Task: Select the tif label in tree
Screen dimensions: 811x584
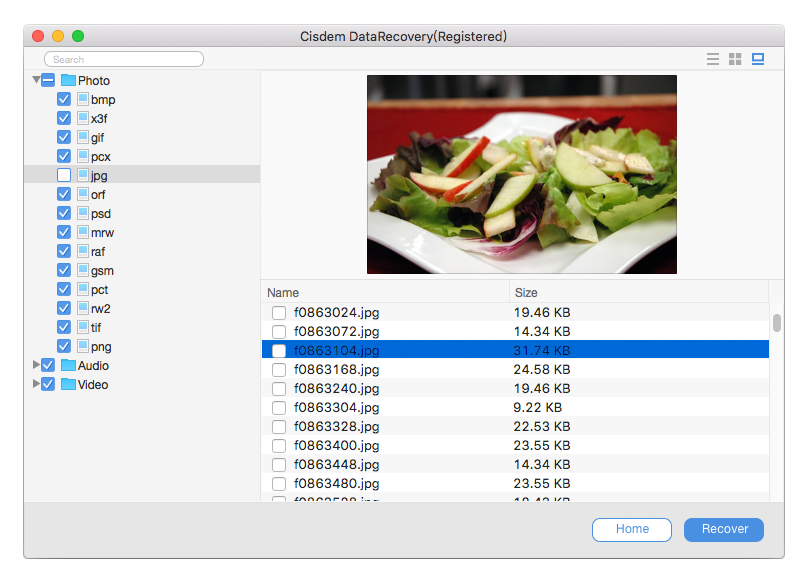Action: [96, 327]
